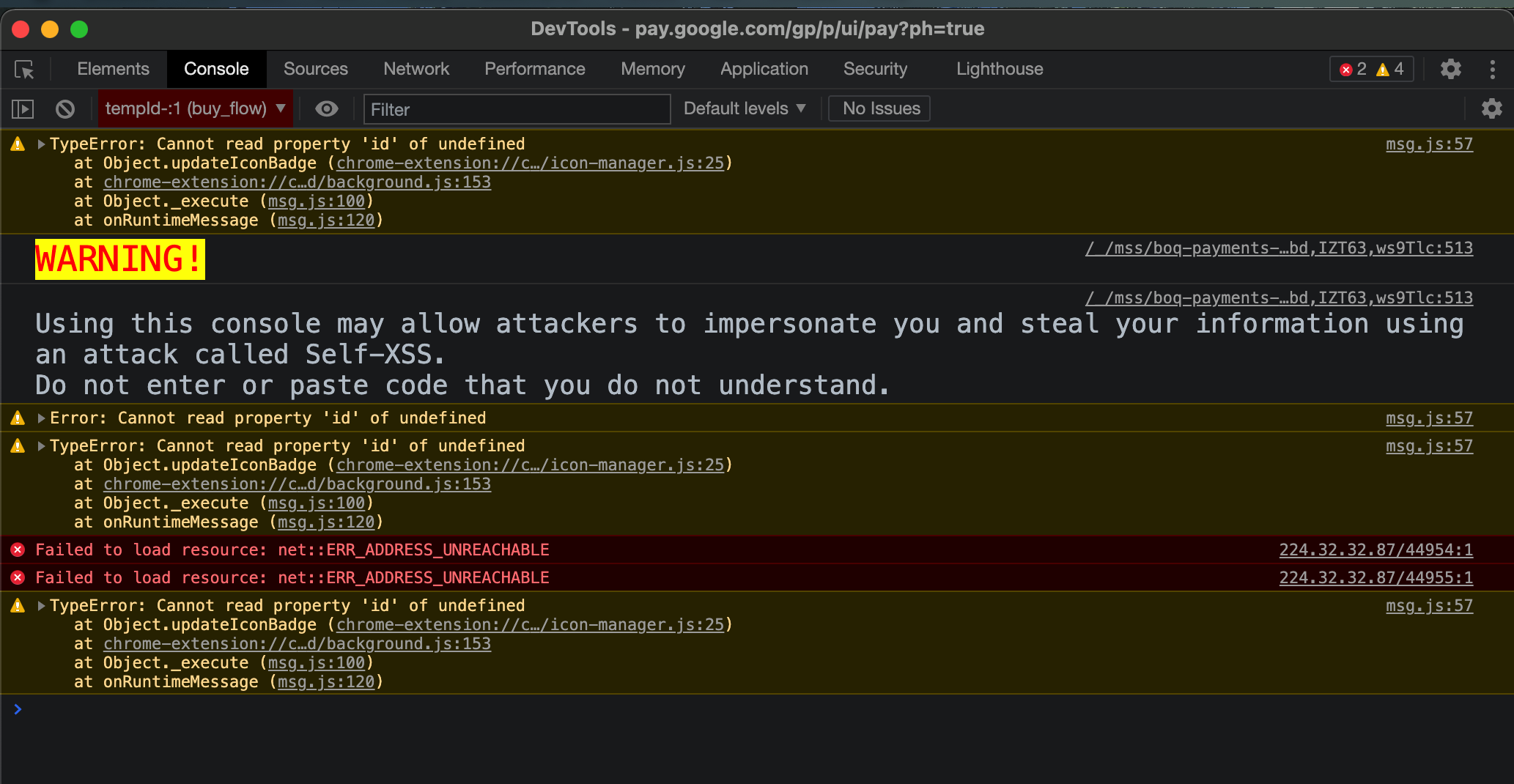Focus the console Filter input field

pos(517,109)
